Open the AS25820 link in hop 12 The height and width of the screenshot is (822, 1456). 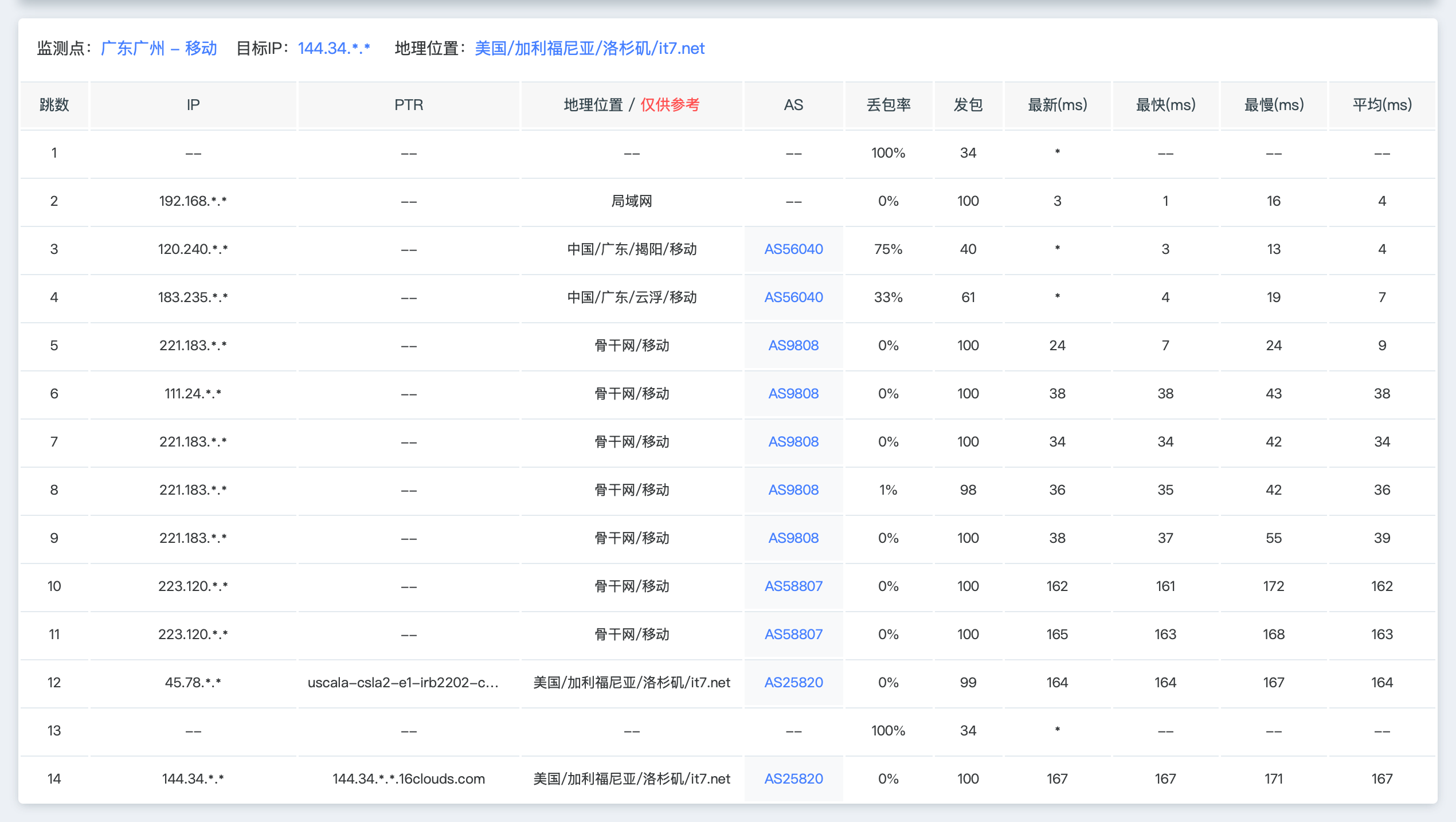point(793,683)
